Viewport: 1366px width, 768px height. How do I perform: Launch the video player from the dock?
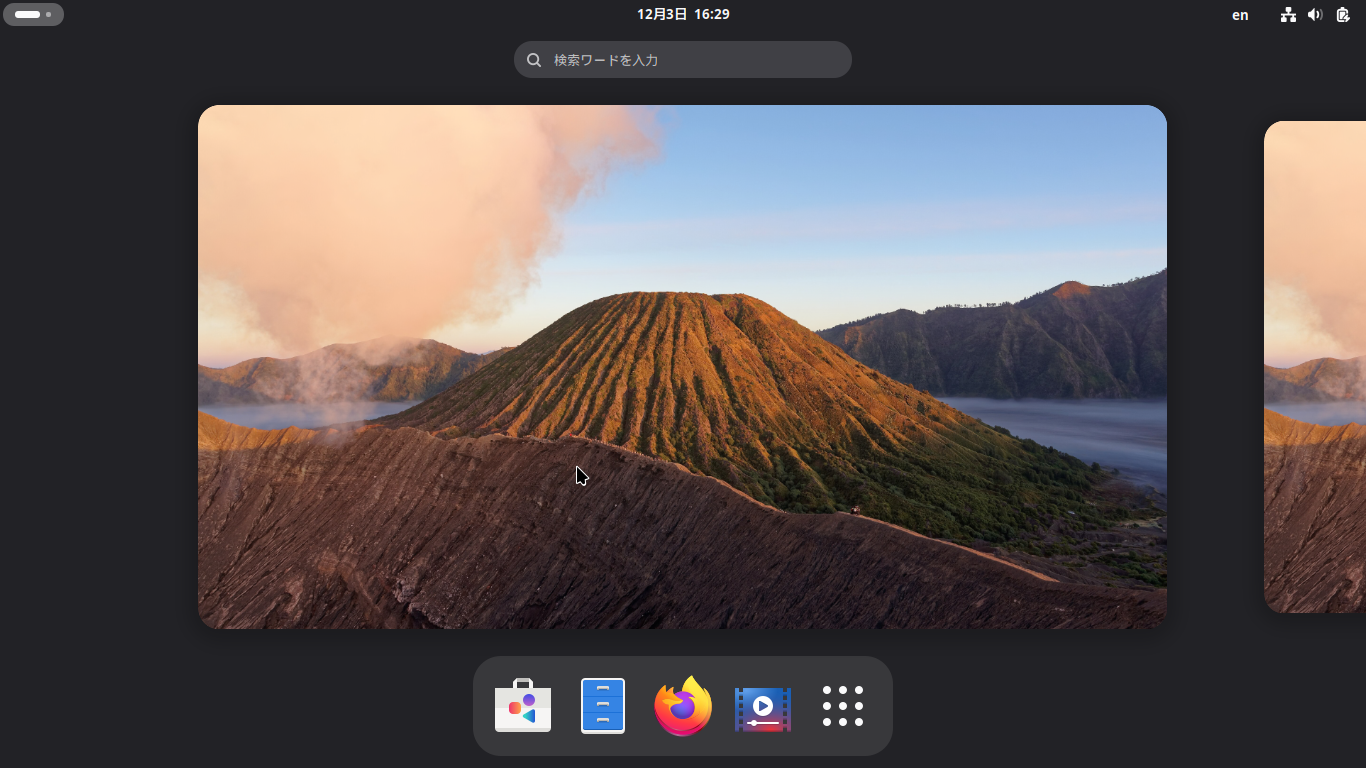[x=763, y=707]
